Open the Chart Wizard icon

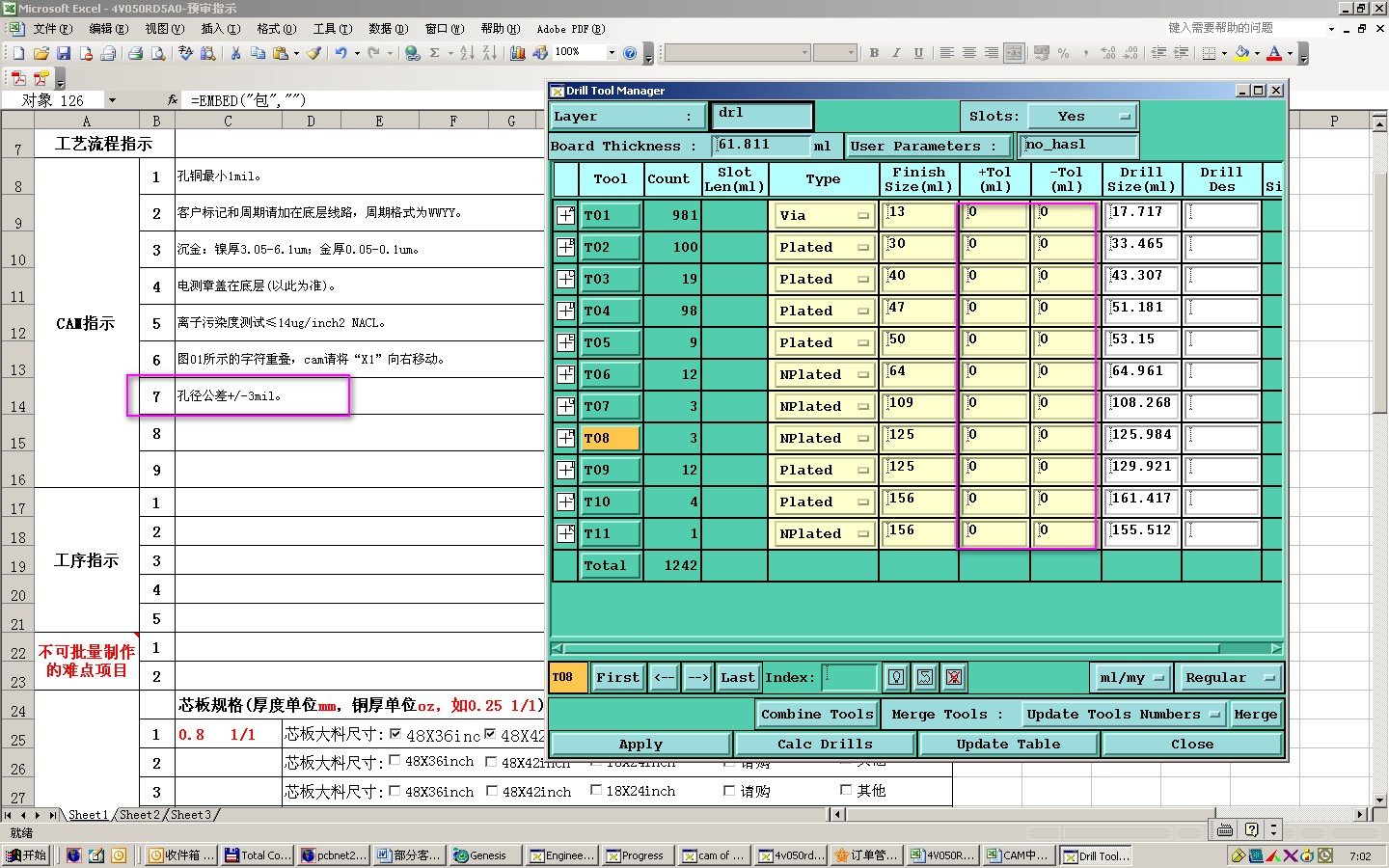point(517,53)
